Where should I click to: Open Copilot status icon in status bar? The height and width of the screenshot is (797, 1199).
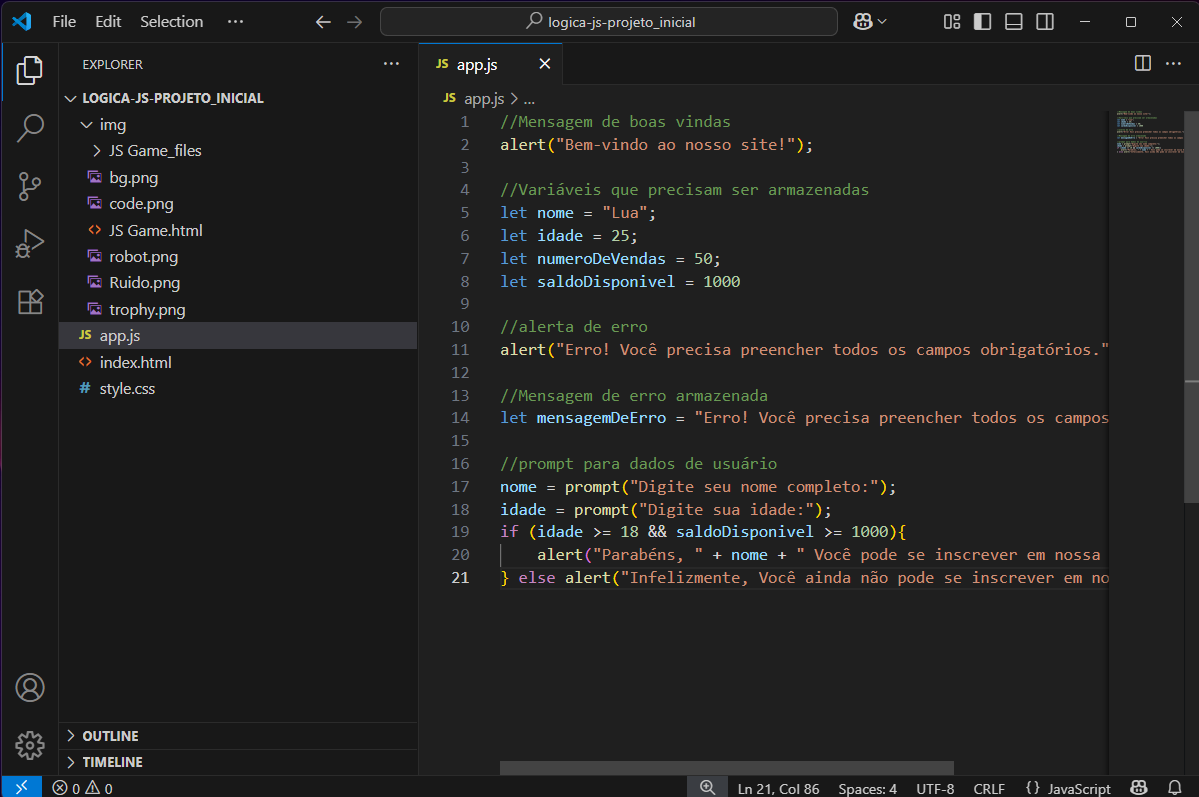click(1139, 788)
